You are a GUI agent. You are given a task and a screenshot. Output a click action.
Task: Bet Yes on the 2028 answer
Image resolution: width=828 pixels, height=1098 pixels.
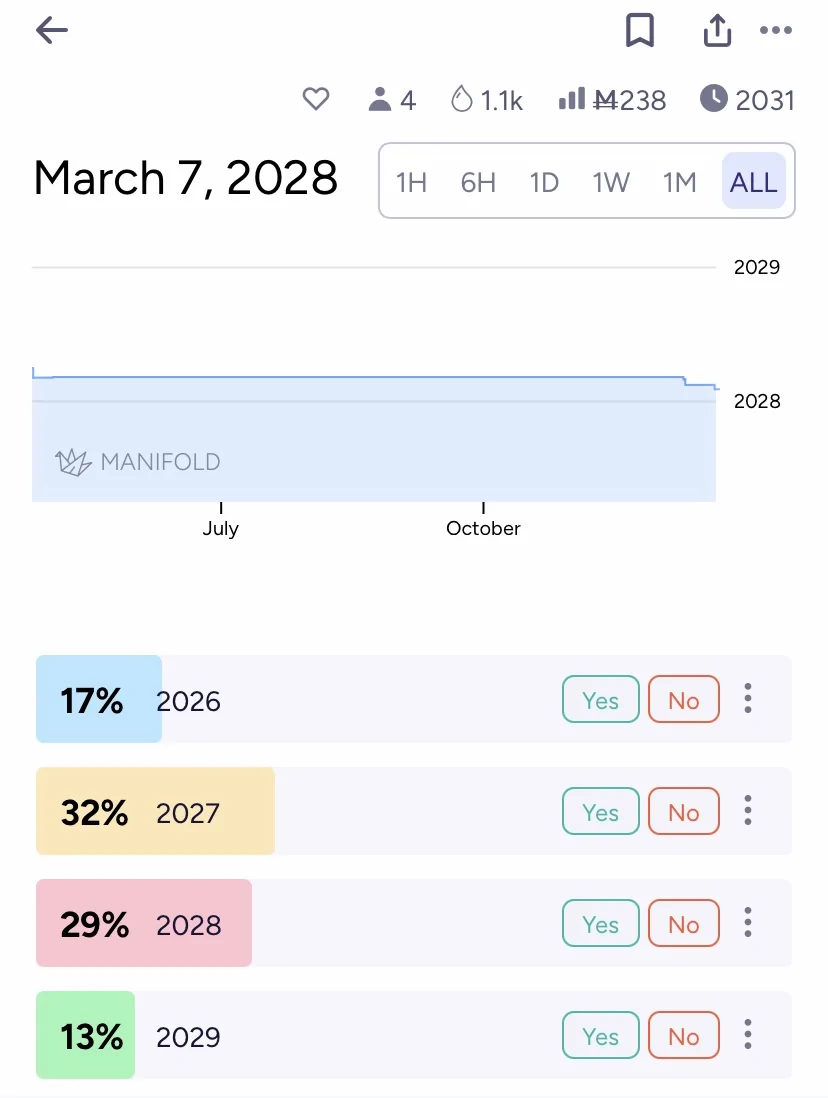(600, 924)
